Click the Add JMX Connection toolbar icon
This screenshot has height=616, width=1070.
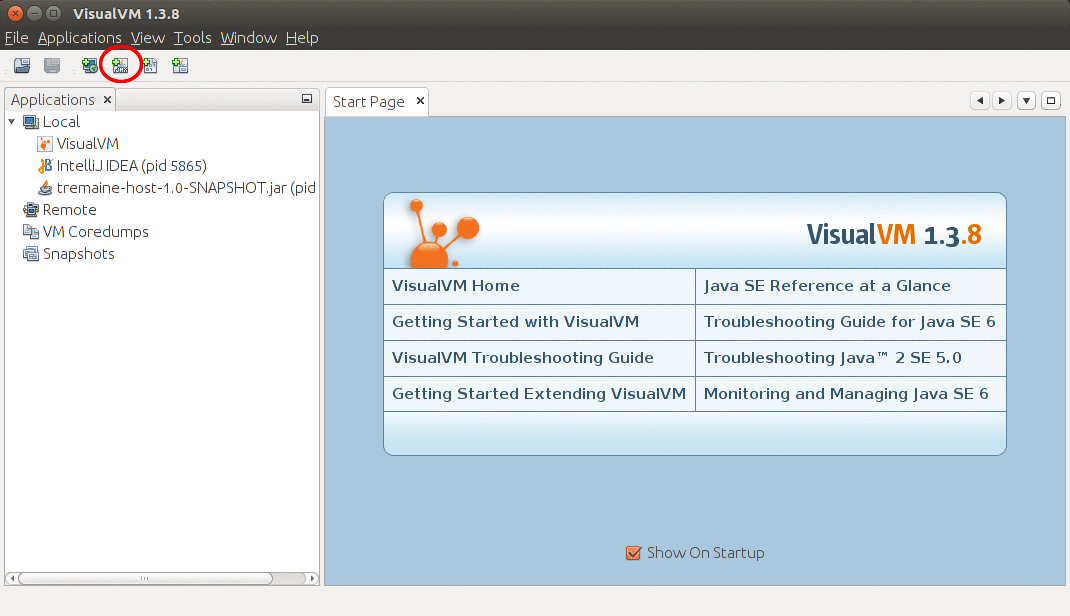120,65
